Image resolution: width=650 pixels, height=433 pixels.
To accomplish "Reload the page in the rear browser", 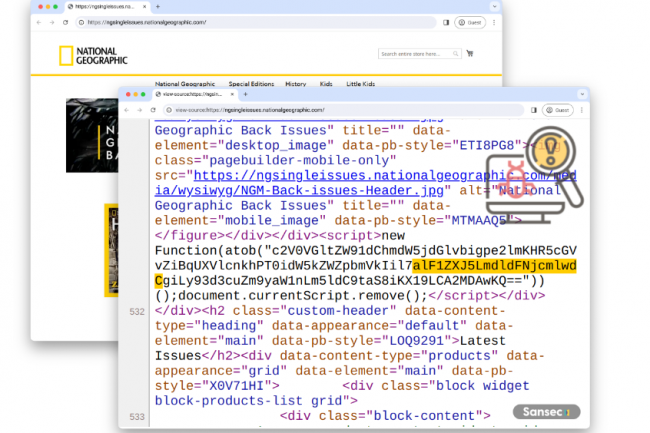I will pyautogui.click(x=66, y=21).
